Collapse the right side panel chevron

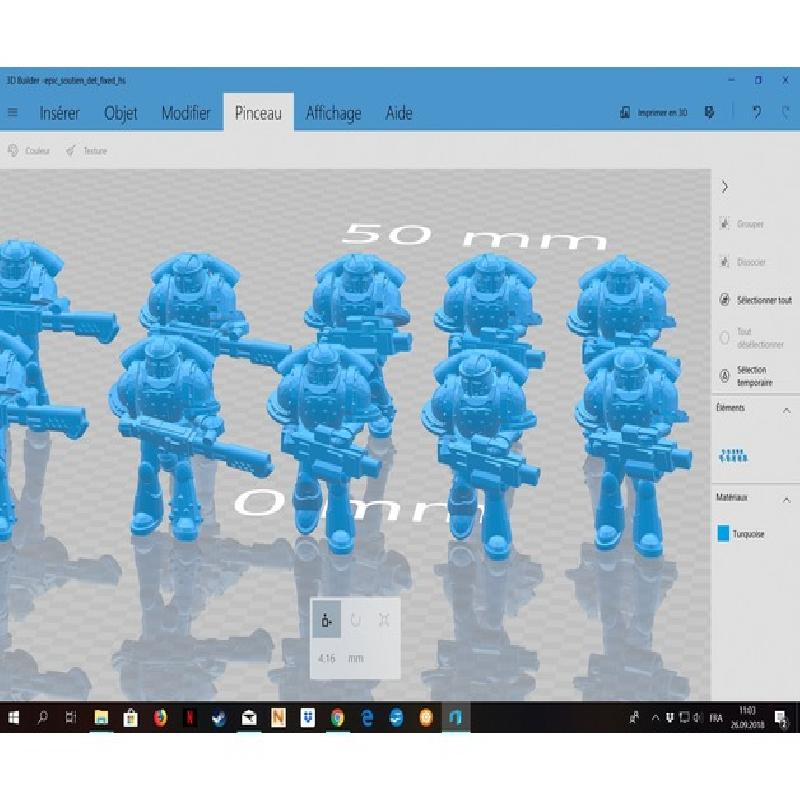(724, 187)
